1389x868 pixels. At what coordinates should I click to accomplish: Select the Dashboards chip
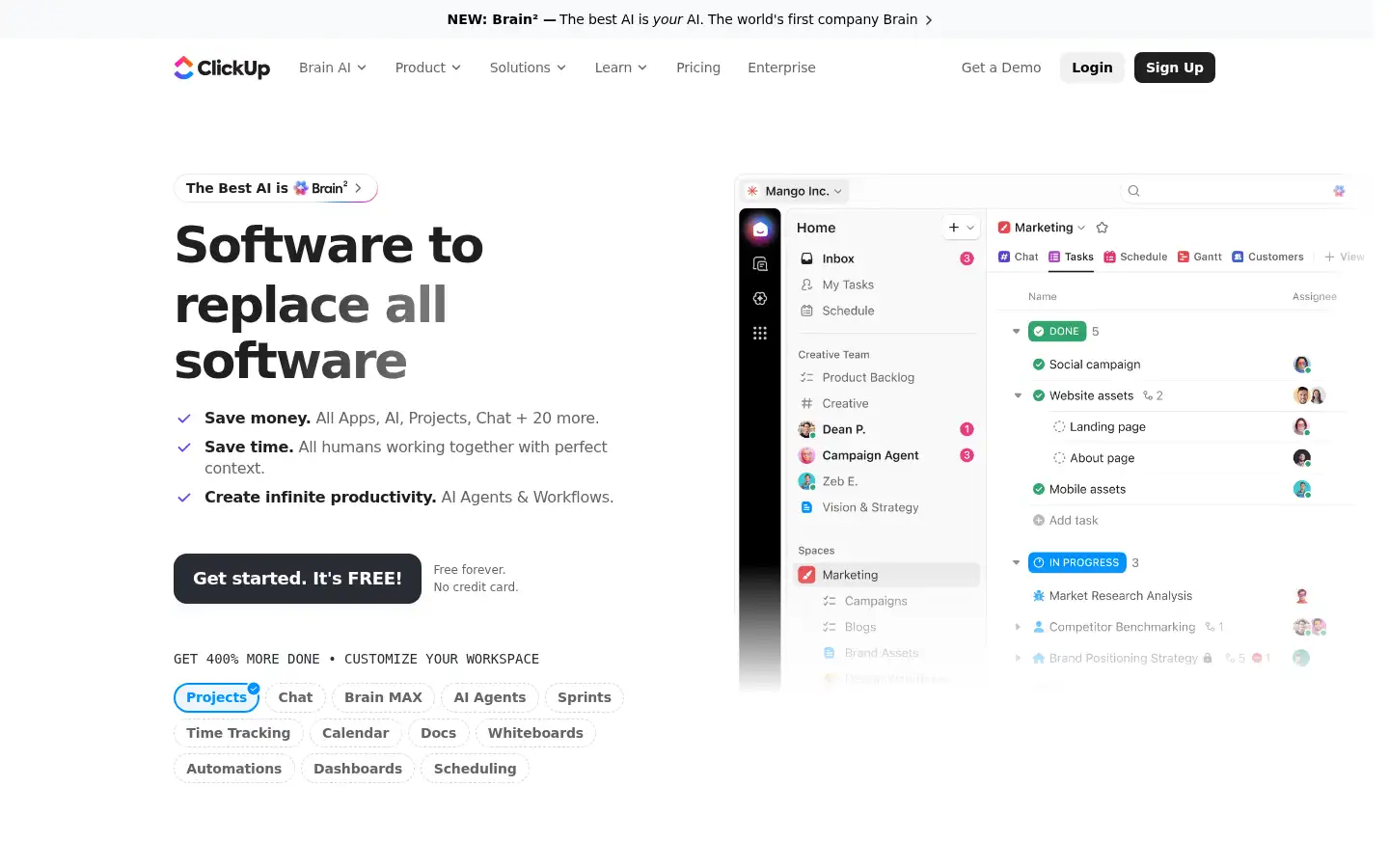tap(358, 769)
